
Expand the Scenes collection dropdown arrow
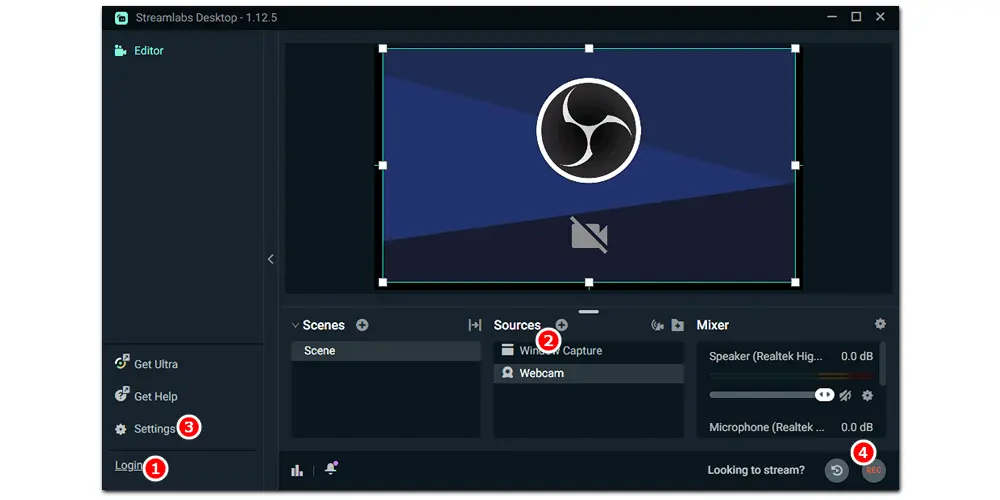tap(295, 325)
